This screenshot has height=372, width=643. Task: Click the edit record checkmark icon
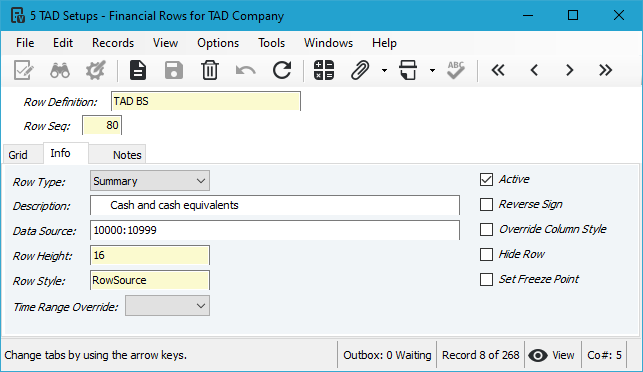tap(23, 70)
